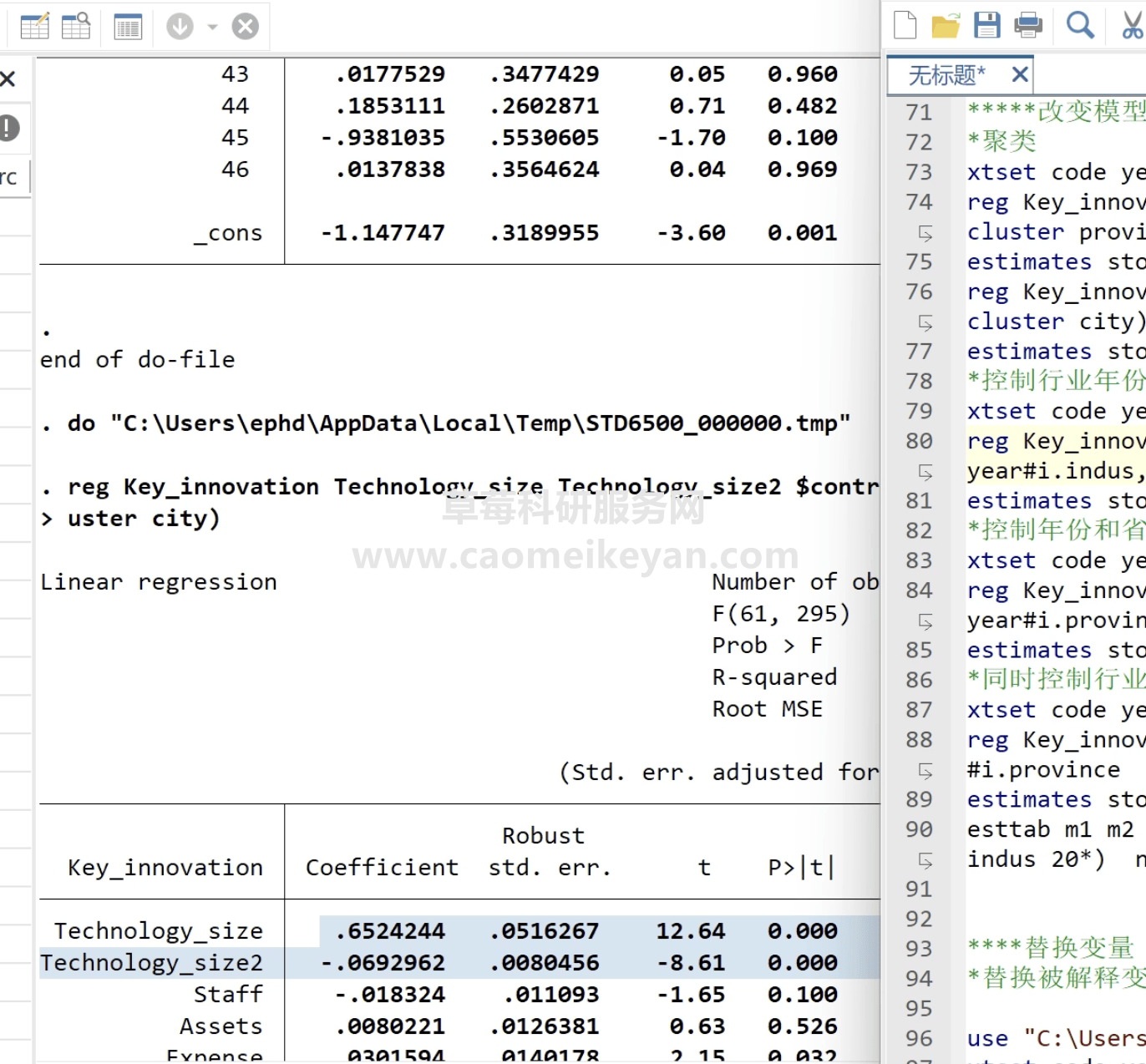Create a new do-file with the blank page icon
Screen dimensions: 1146x1064
[x=905, y=25]
